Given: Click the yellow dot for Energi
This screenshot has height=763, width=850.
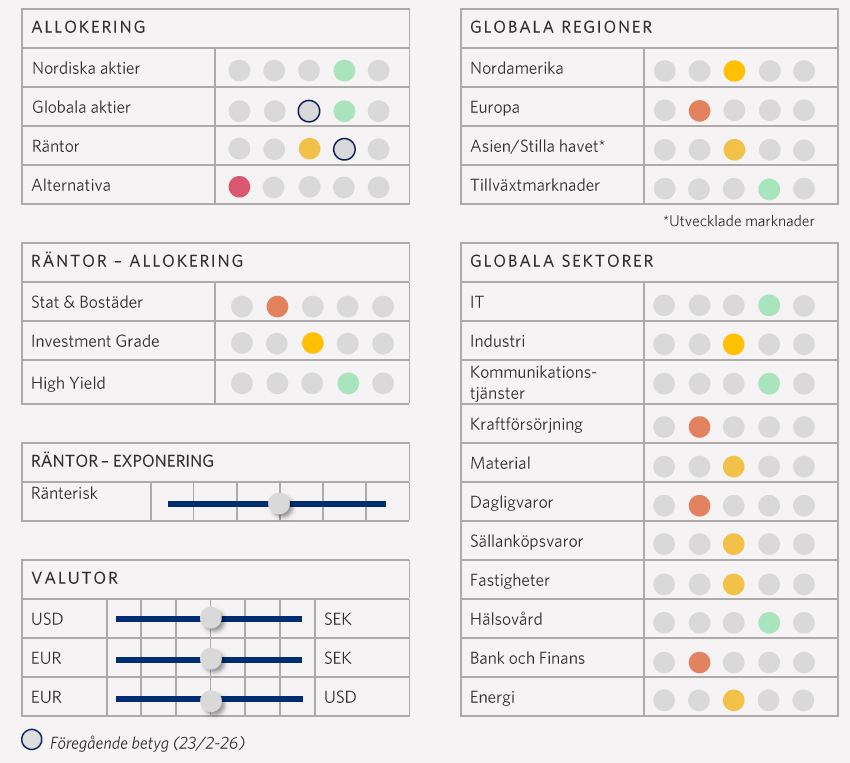Looking at the screenshot, I should click(x=734, y=700).
